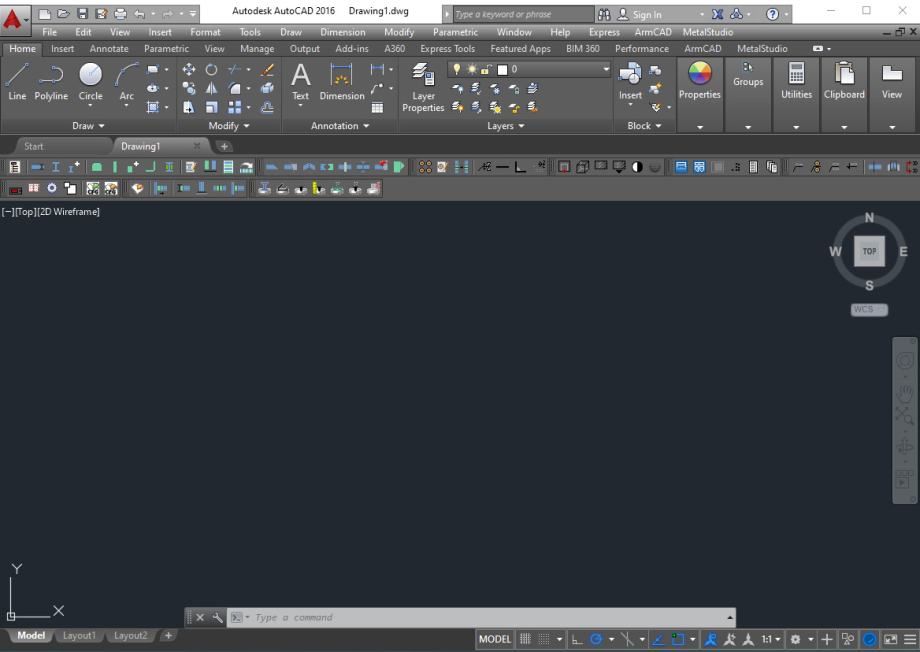The height and width of the screenshot is (652, 920).
Task: Expand the Annotation panel flyout
Action: coord(340,126)
